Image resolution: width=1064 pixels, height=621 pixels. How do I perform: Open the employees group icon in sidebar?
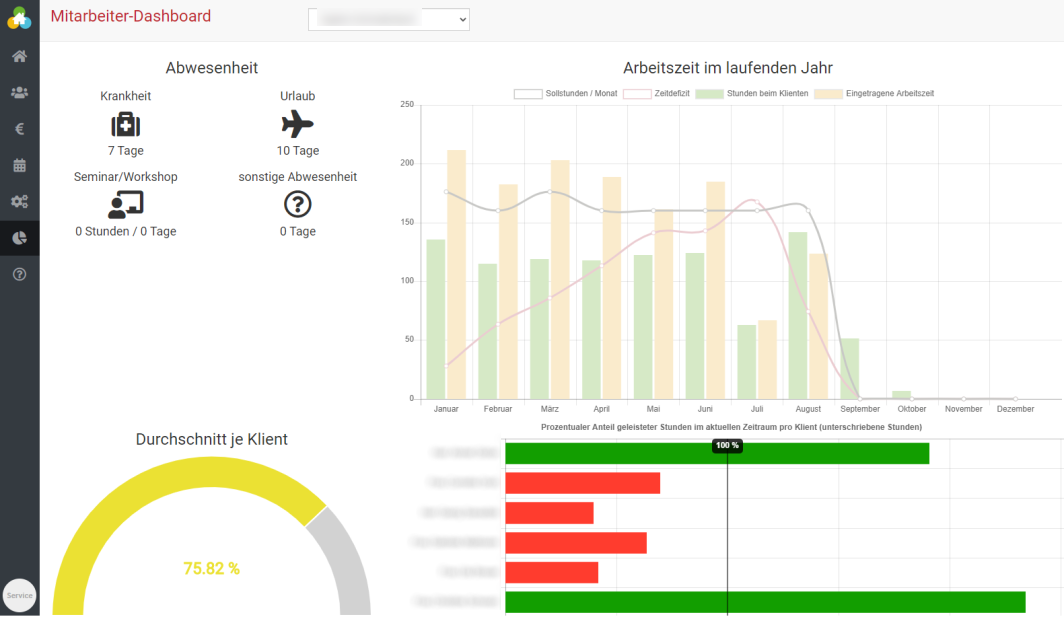(19, 92)
